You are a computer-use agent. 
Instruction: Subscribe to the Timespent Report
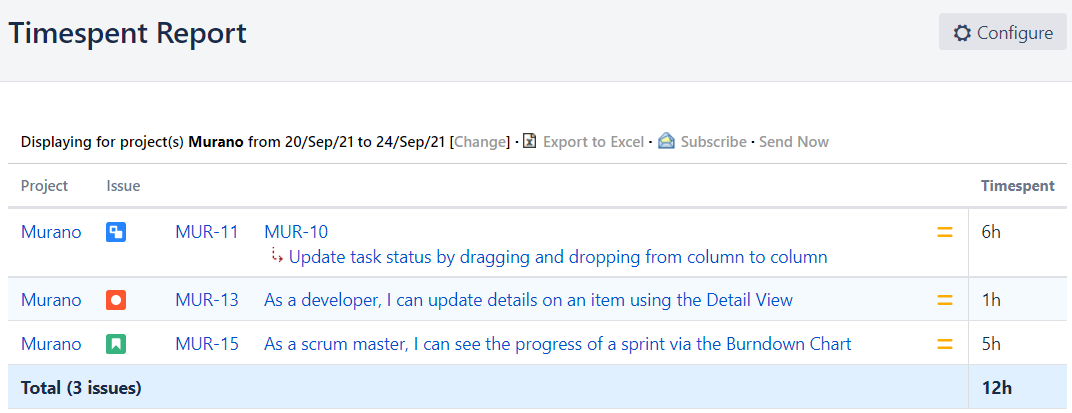[713, 142]
